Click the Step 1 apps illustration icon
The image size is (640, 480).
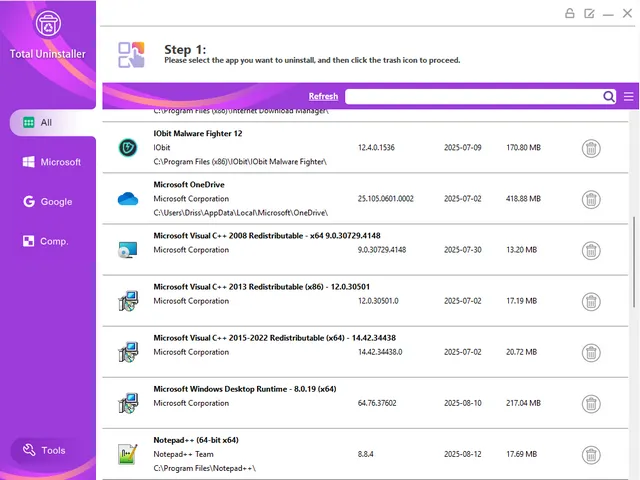131,55
